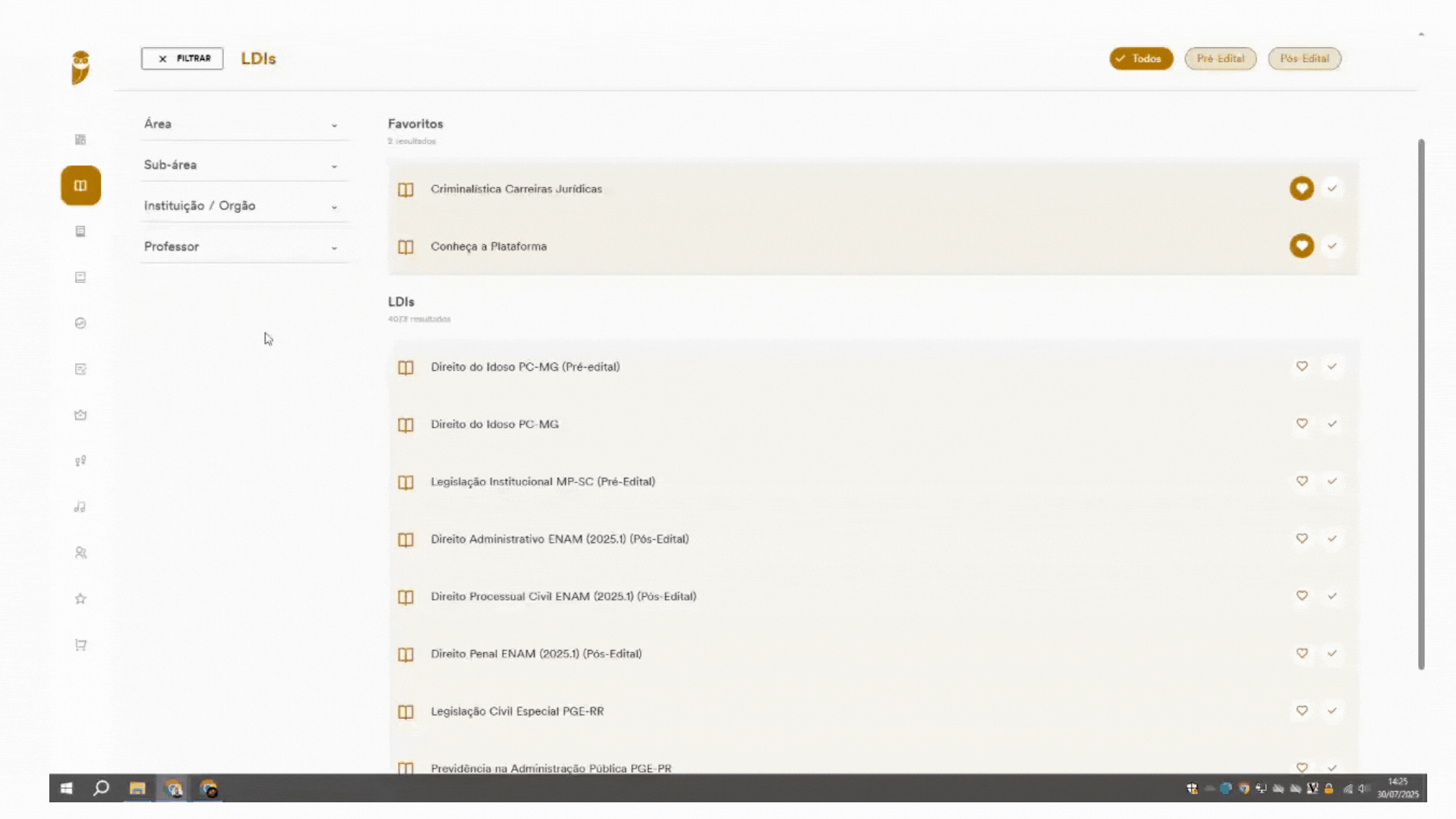Viewport: 1456px width, 819px height.
Task: Open the shopping cart sidebar icon
Action: [x=80, y=645]
